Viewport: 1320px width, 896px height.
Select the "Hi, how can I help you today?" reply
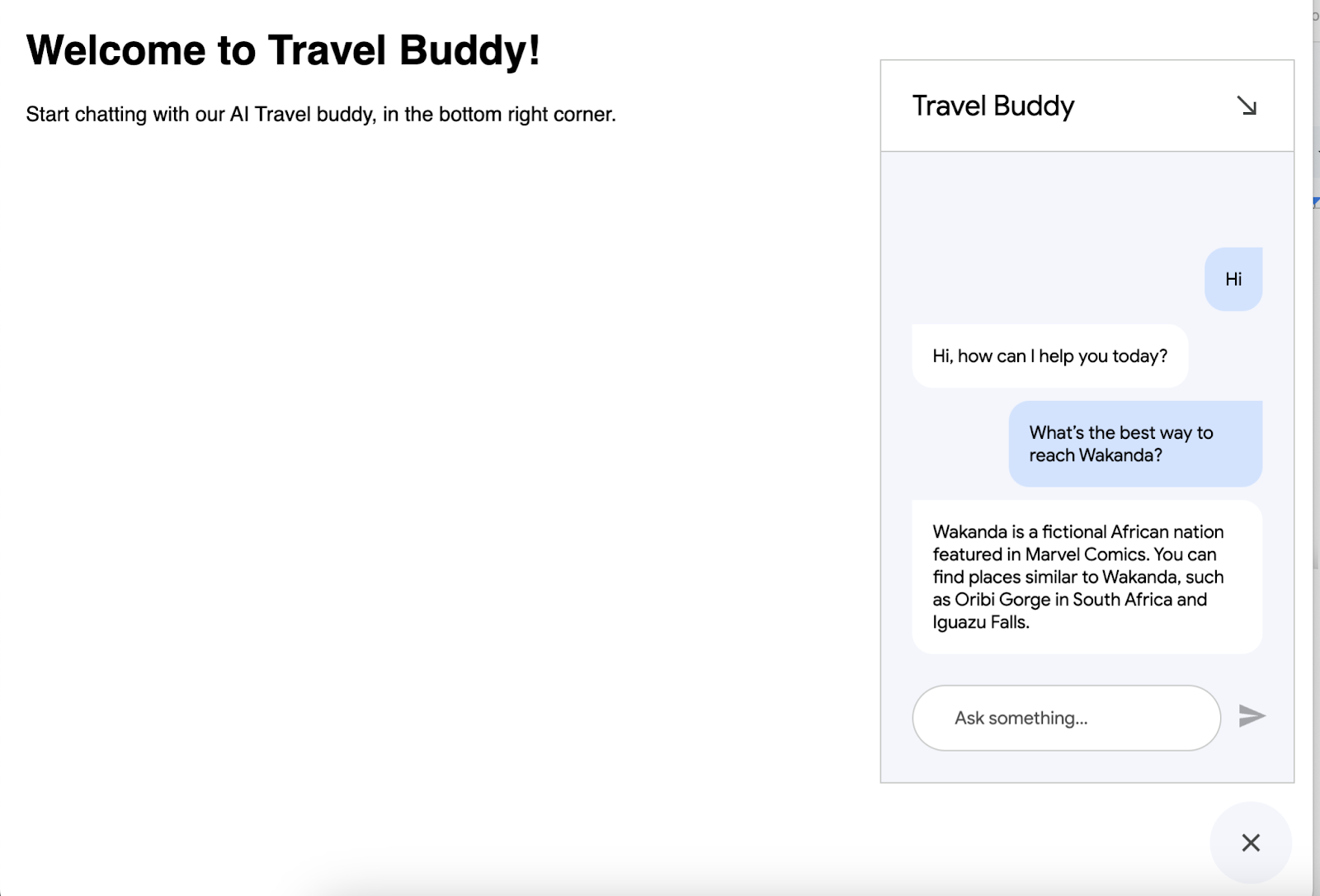tap(1049, 356)
